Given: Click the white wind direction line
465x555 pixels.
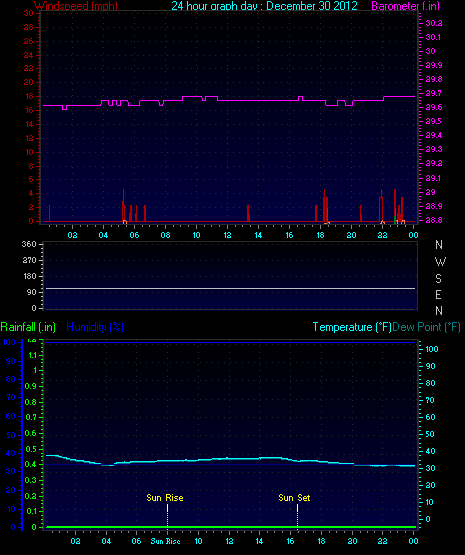Looking at the screenshot, I should [x=230, y=288].
